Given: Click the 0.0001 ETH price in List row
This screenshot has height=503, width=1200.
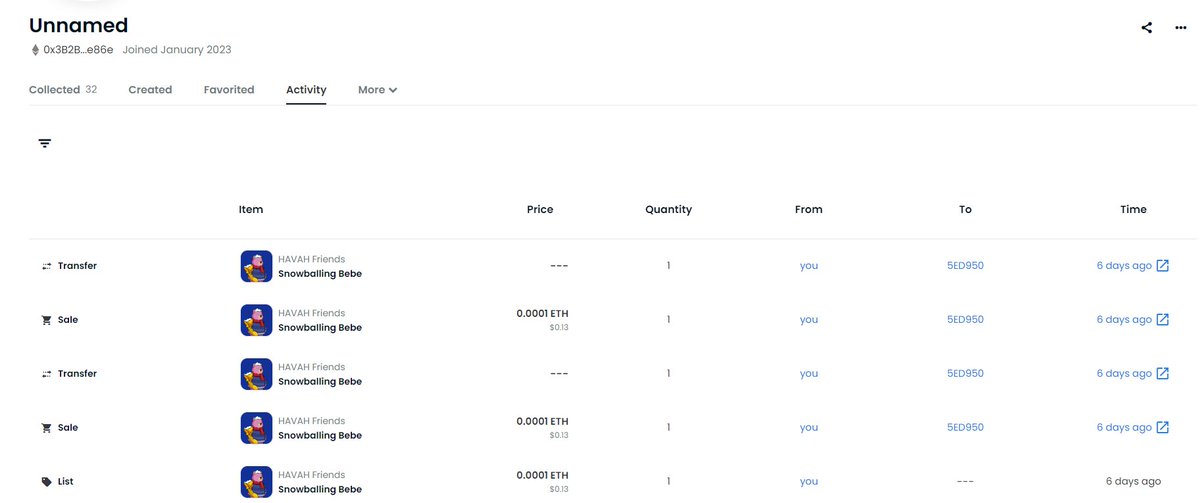Looking at the screenshot, I should (542, 475).
